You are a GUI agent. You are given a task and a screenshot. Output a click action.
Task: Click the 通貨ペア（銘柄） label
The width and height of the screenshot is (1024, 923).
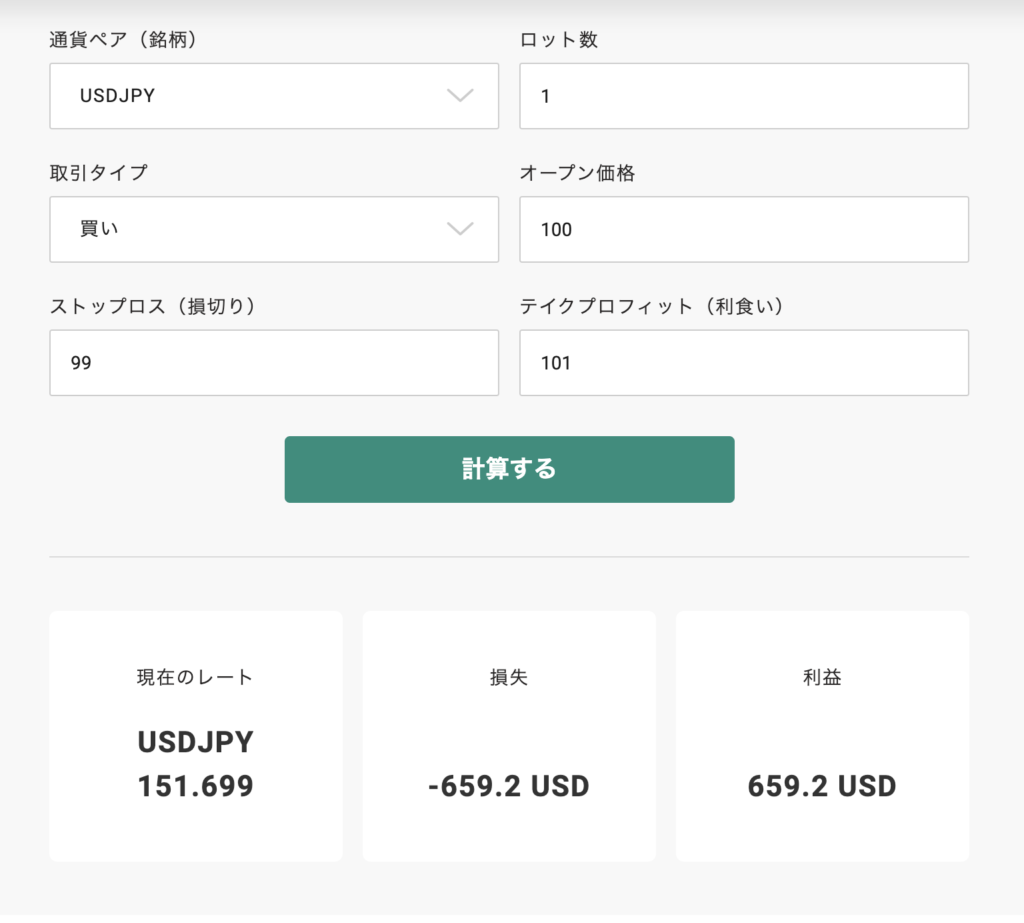pyautogui.click(x=135, y=40)
